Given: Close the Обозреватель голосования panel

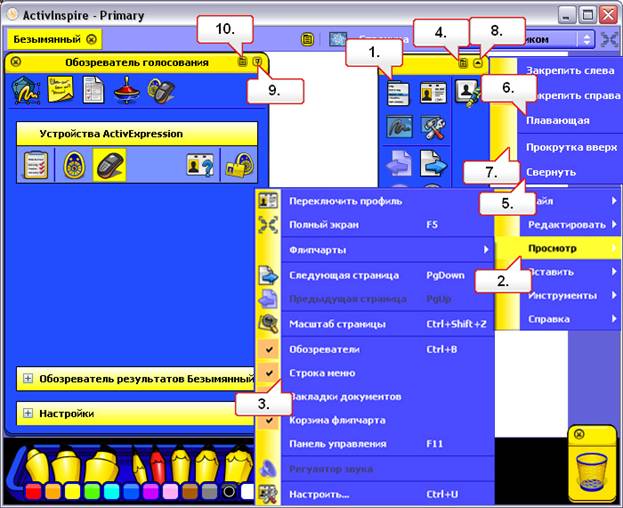Looking at the screenshot, I should (16, 62).
